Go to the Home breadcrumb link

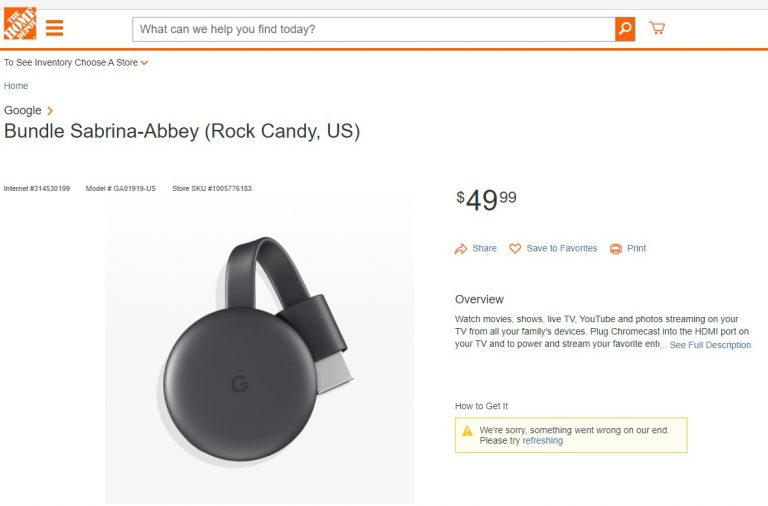pyautogui.click(x=16, y=86)
